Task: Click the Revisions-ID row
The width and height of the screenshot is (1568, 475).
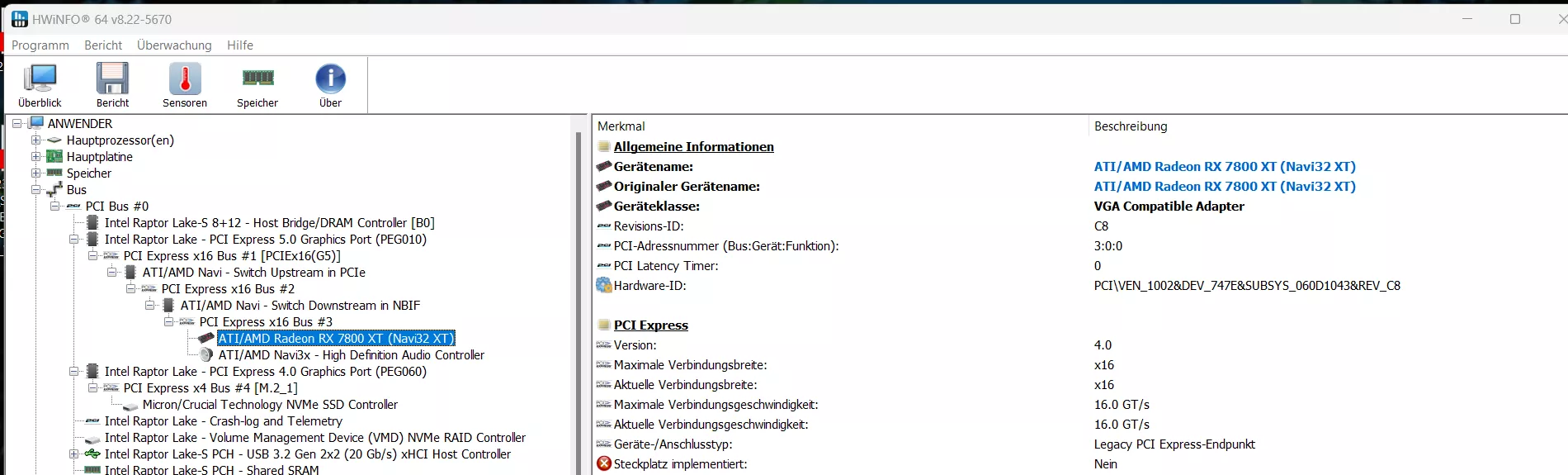Action: point(1080,226)
